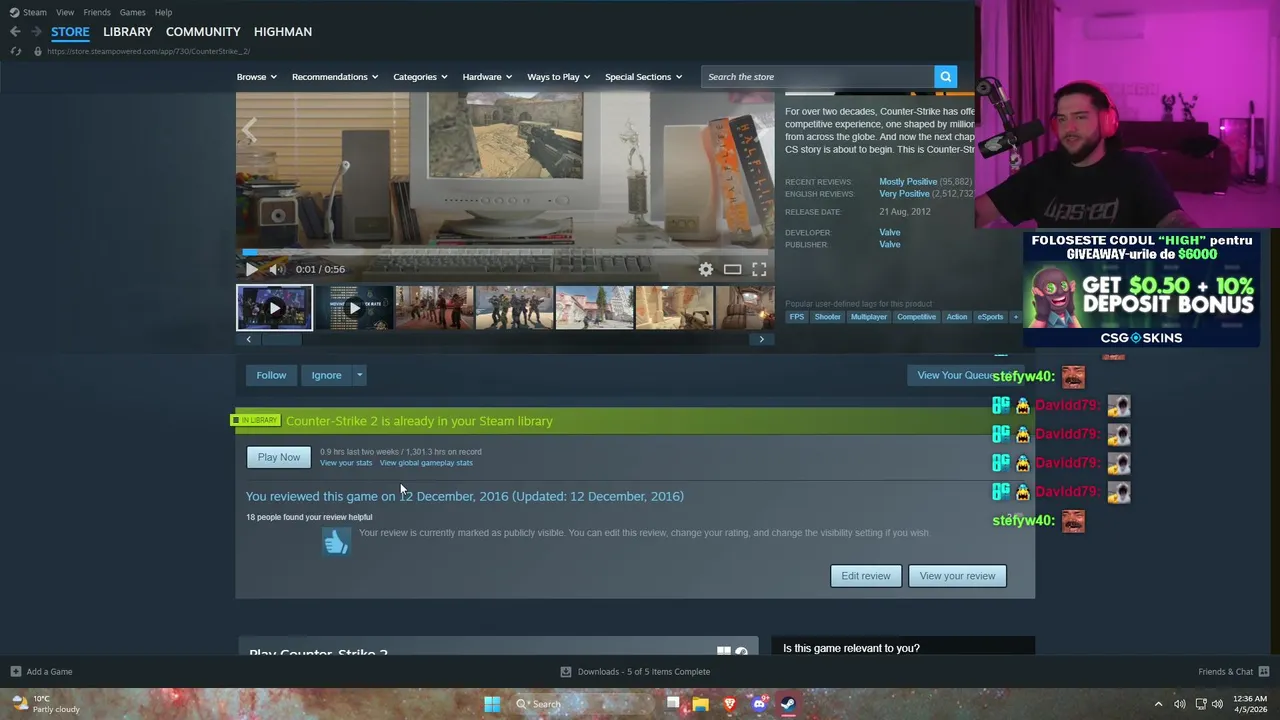Viewport: 1280px width, 720px height.
Task: Click the View your review button
Action: 957,576
